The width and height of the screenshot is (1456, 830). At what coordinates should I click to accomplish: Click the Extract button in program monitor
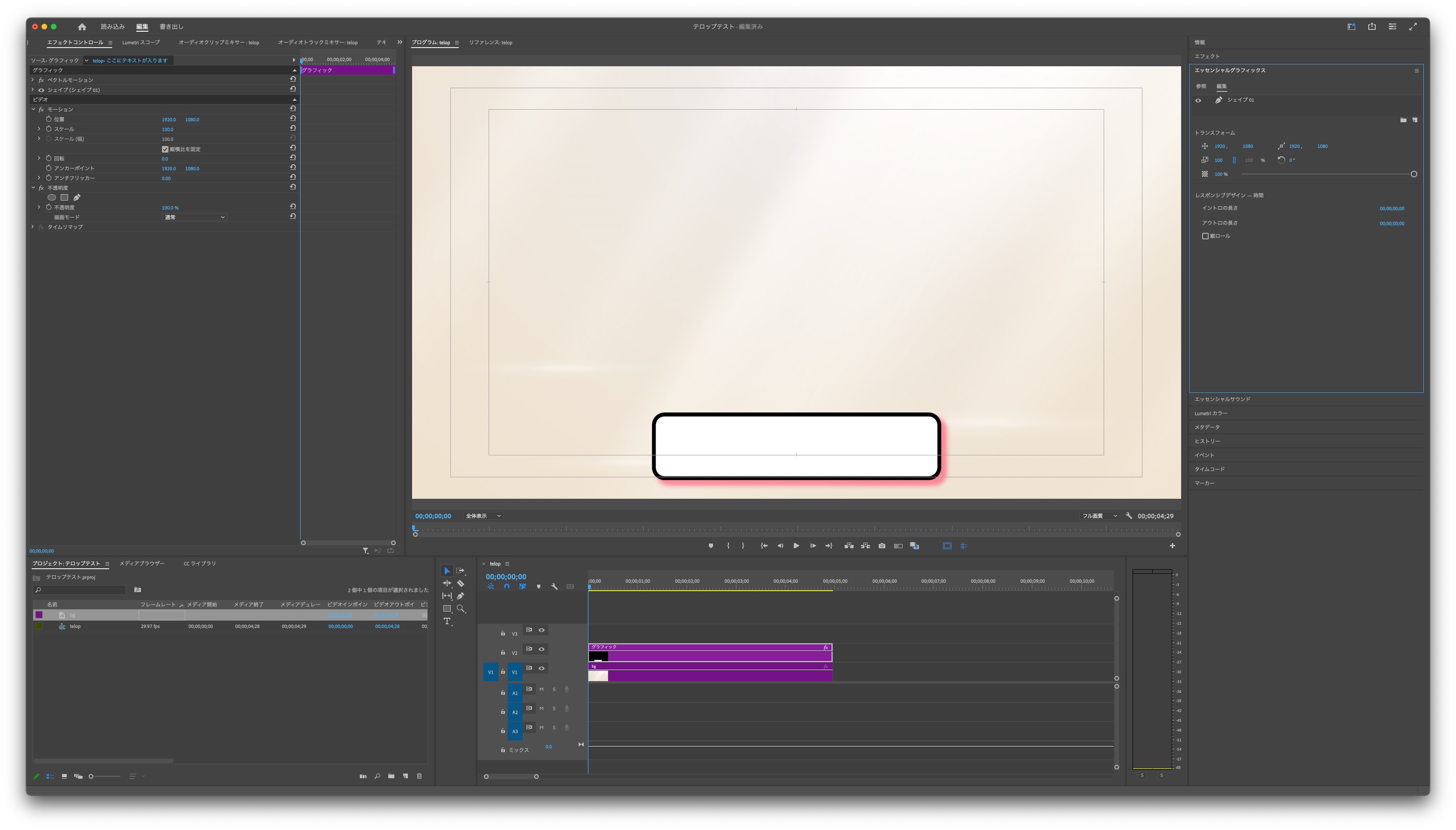(x=865, y=545)
